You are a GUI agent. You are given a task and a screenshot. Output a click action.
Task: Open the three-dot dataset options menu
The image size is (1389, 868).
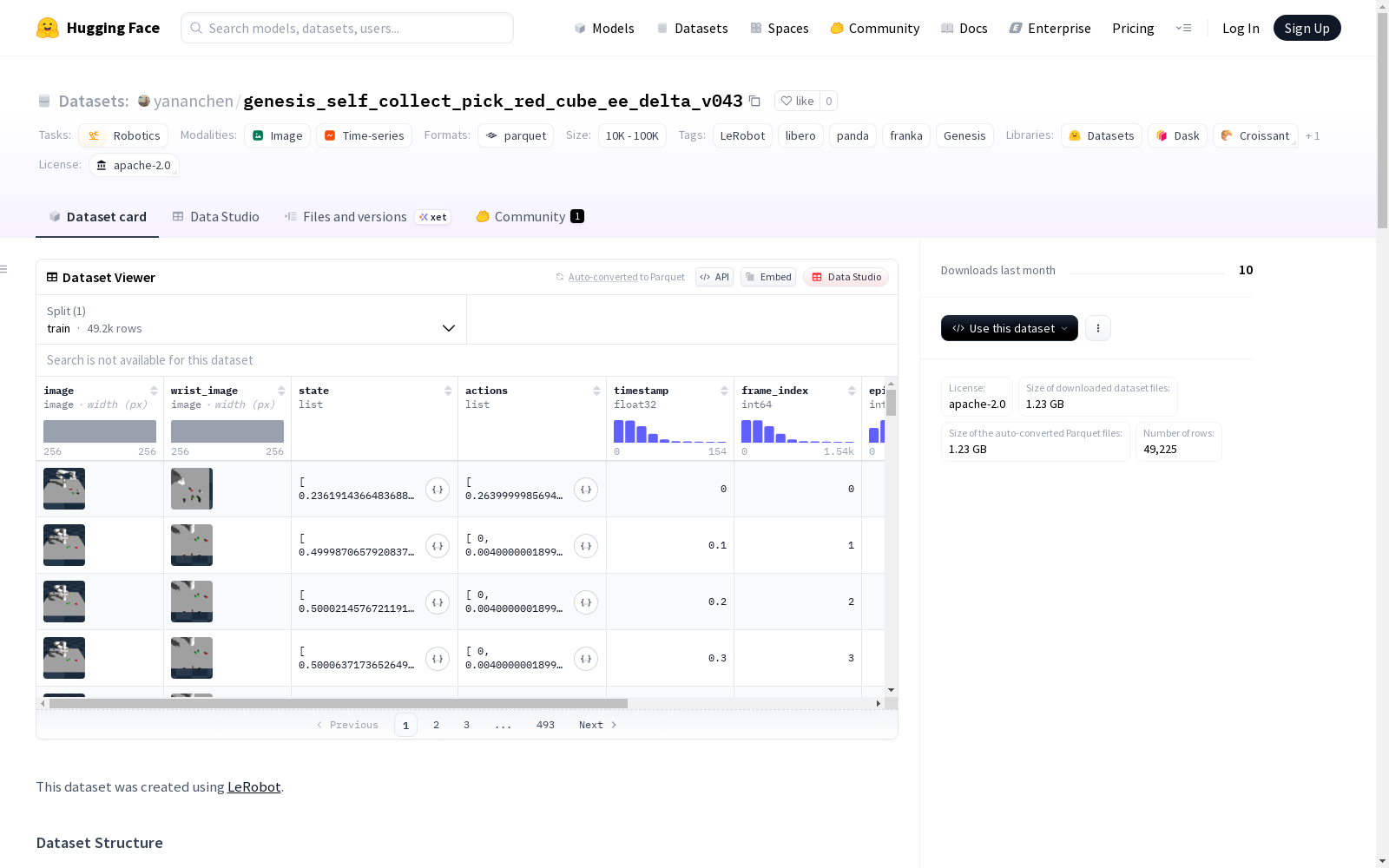point(1098,328)
